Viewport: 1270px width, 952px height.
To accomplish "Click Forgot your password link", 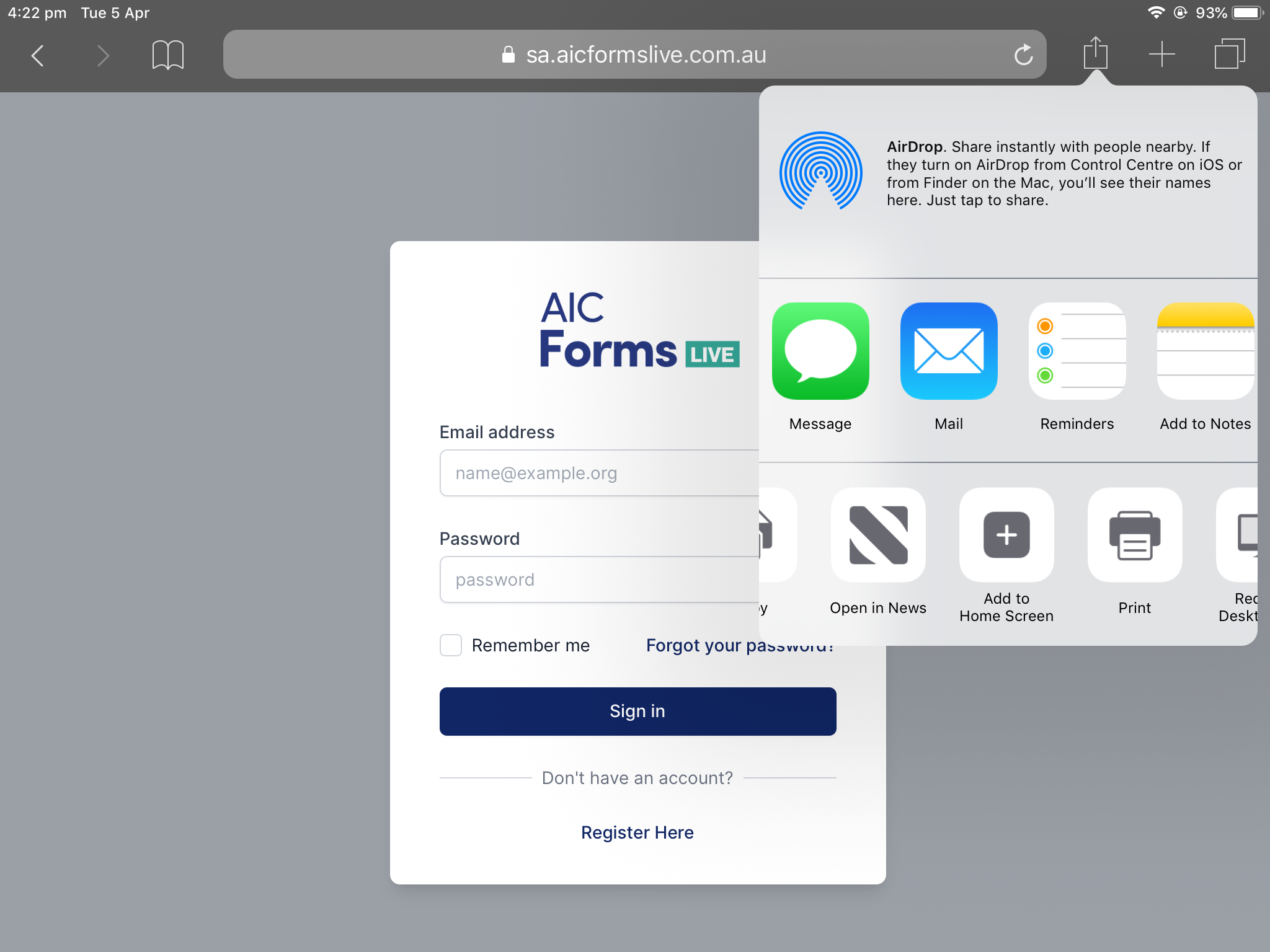I will point(740,645).
